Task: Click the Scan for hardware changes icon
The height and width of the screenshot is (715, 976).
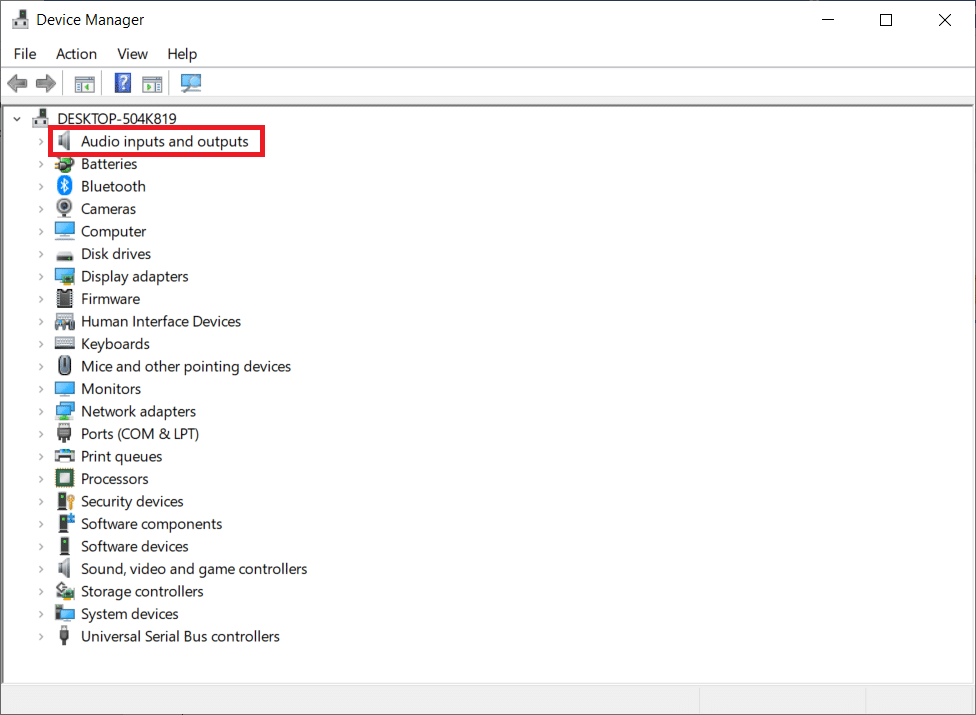Action: (190, 83)
